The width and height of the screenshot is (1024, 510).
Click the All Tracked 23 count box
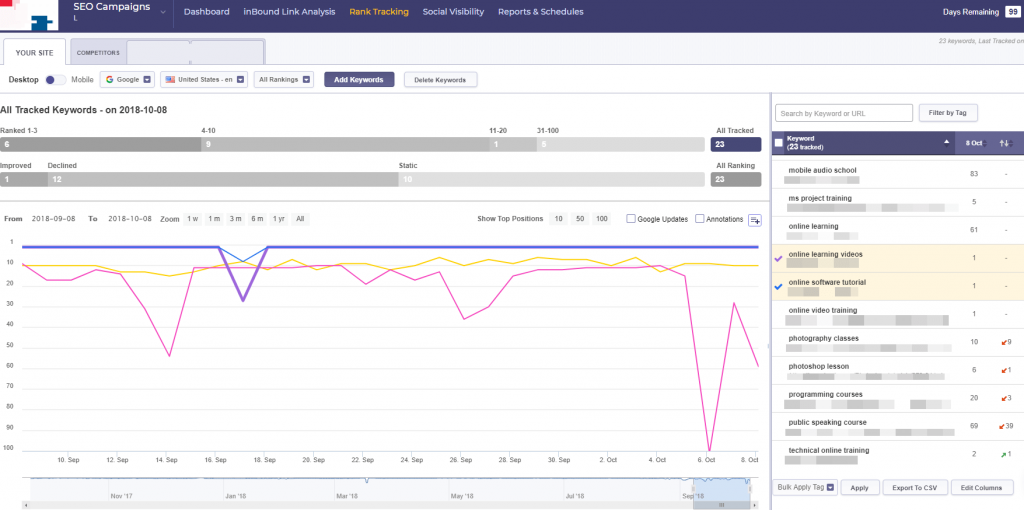pos(736,144)
